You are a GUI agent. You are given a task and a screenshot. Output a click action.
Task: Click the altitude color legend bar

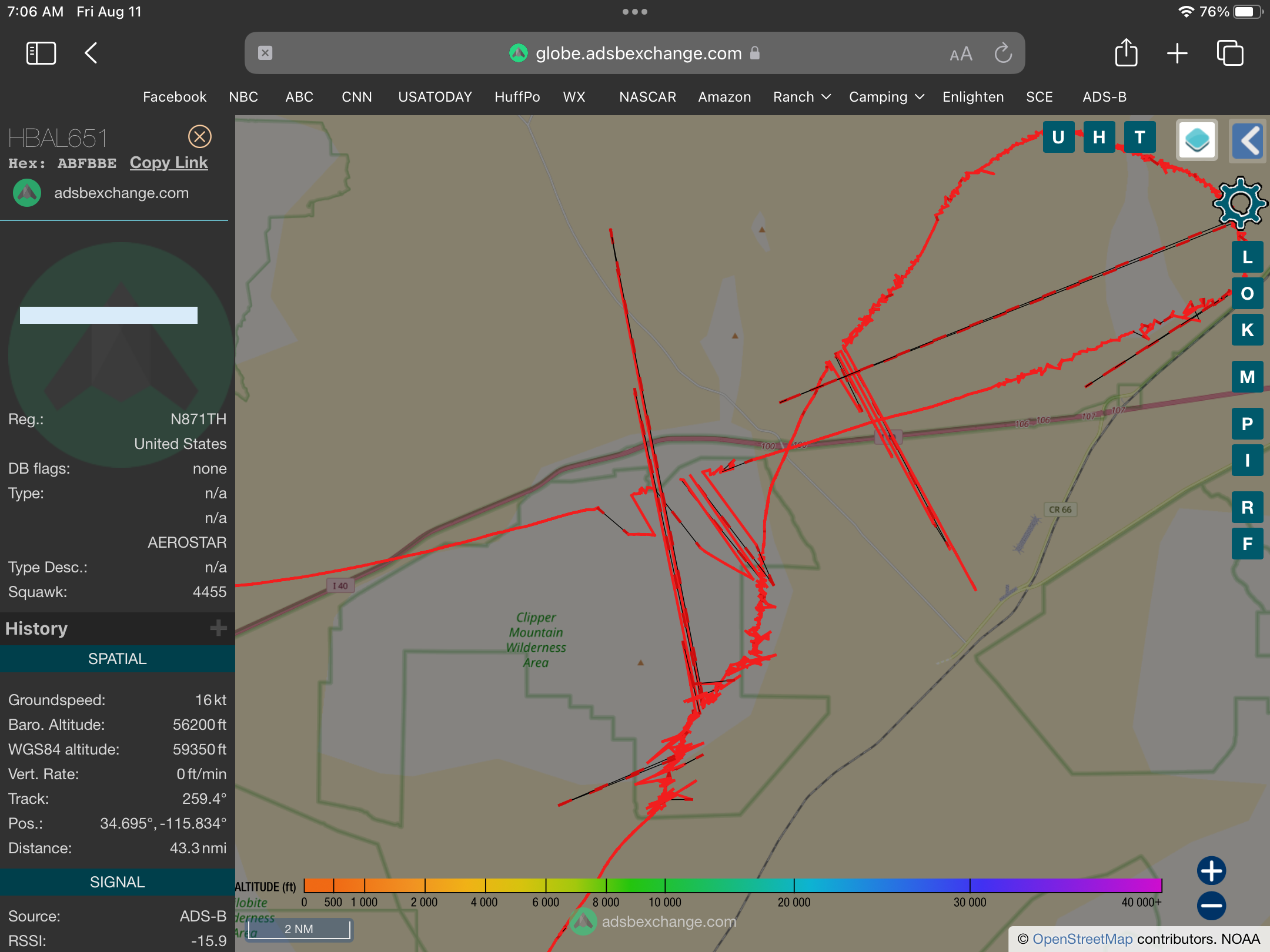[733, 886]
